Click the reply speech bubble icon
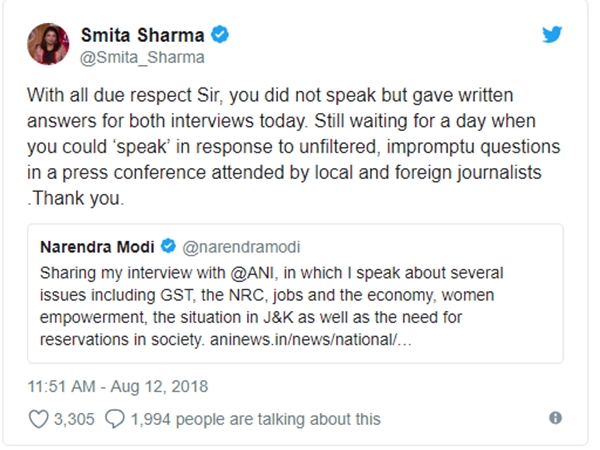600x450 pixels. [115, 418]
